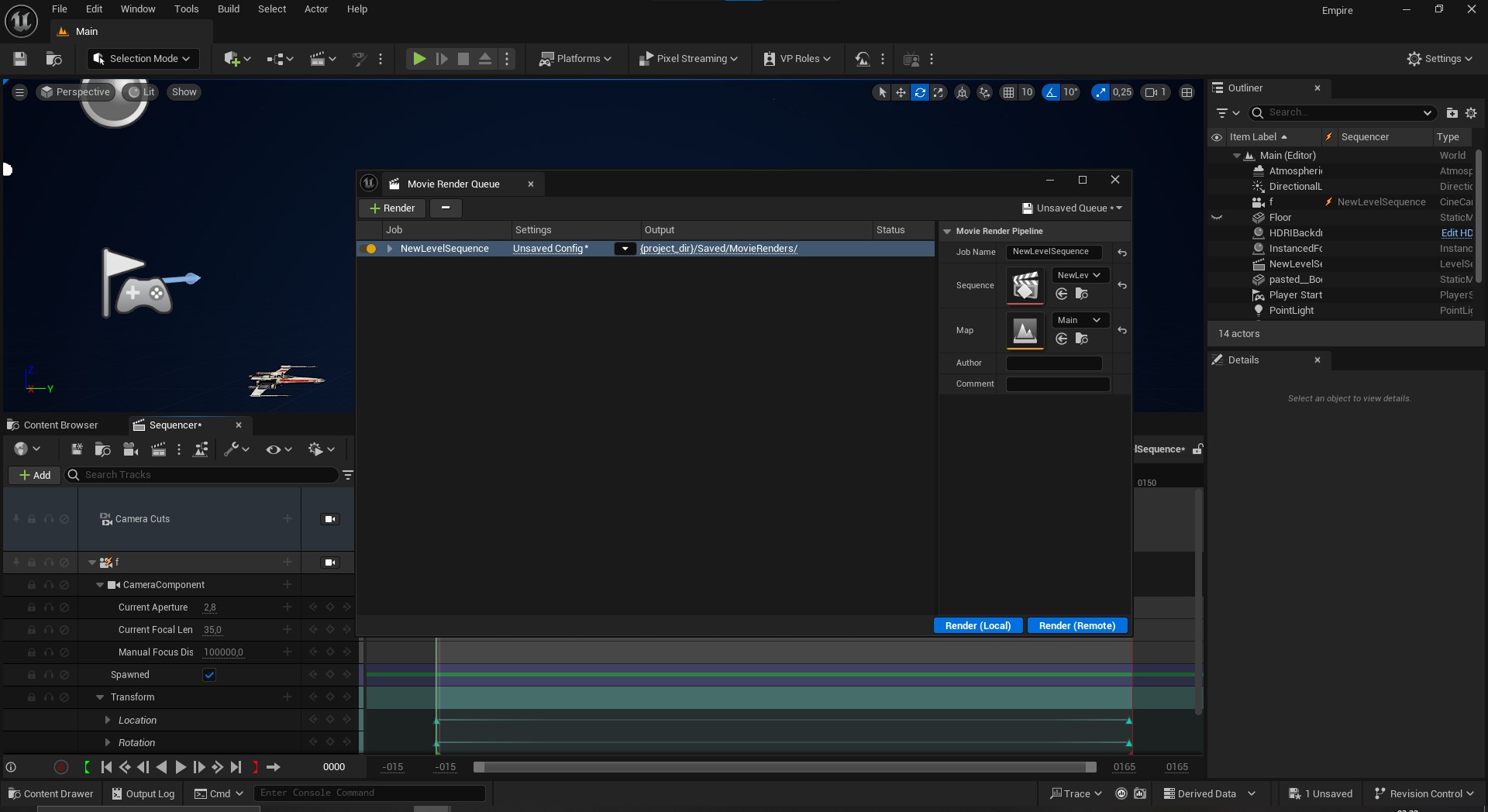The height and width of the screenshot is (812, 1488).
Task: Open the Actor menu
Action: 316,9
